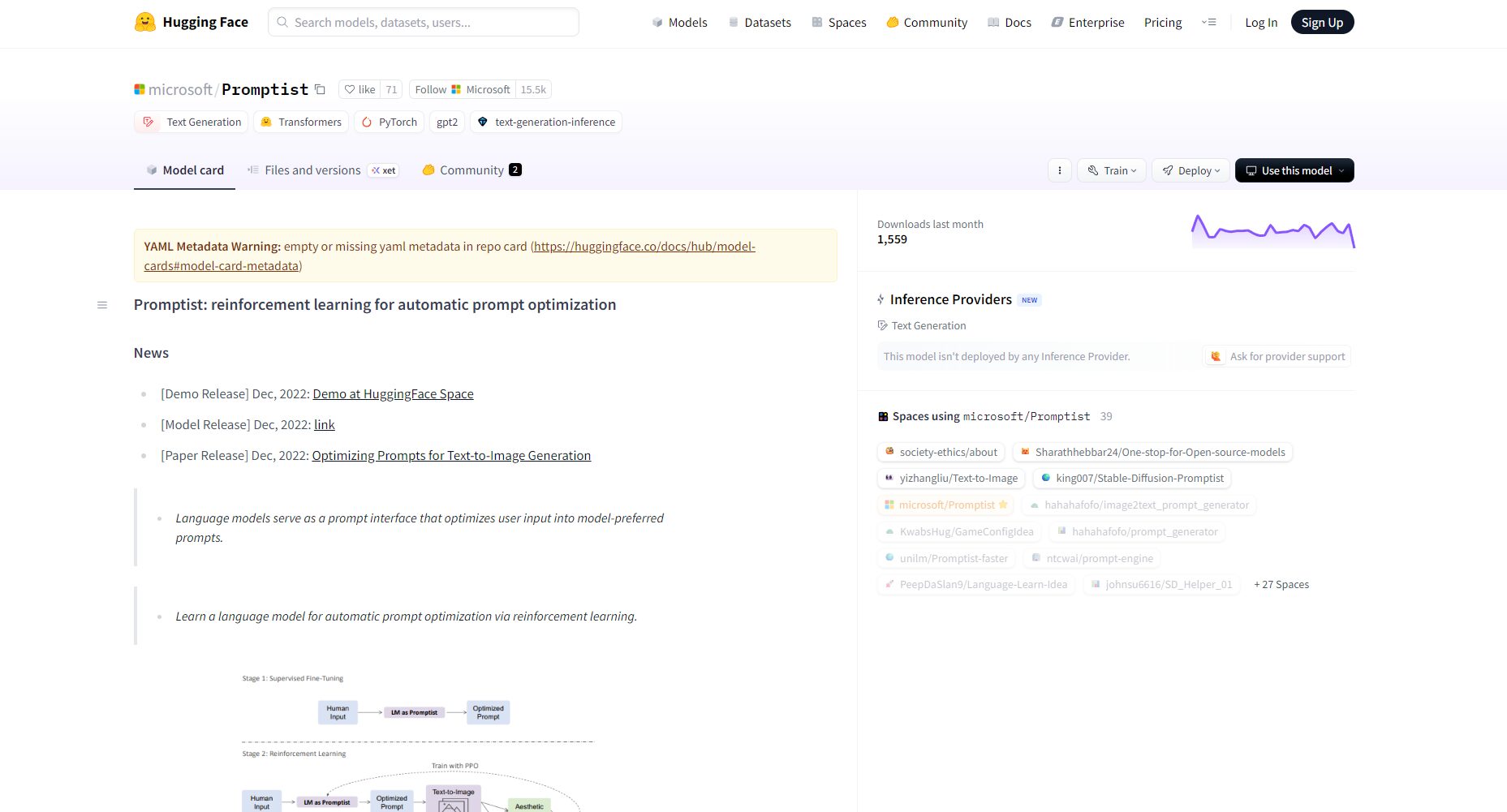
Task: Open hahahafofo/prompt_generator space
Action: point(1137,531)
